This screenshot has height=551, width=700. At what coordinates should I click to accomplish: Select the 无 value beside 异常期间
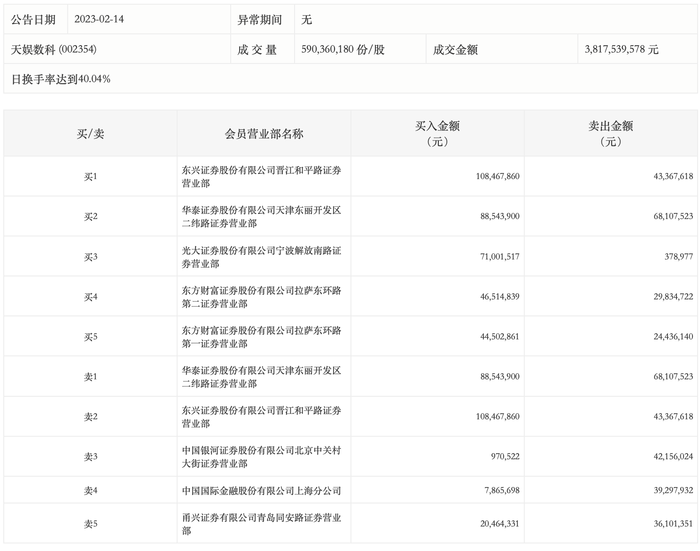coord(306,20)
